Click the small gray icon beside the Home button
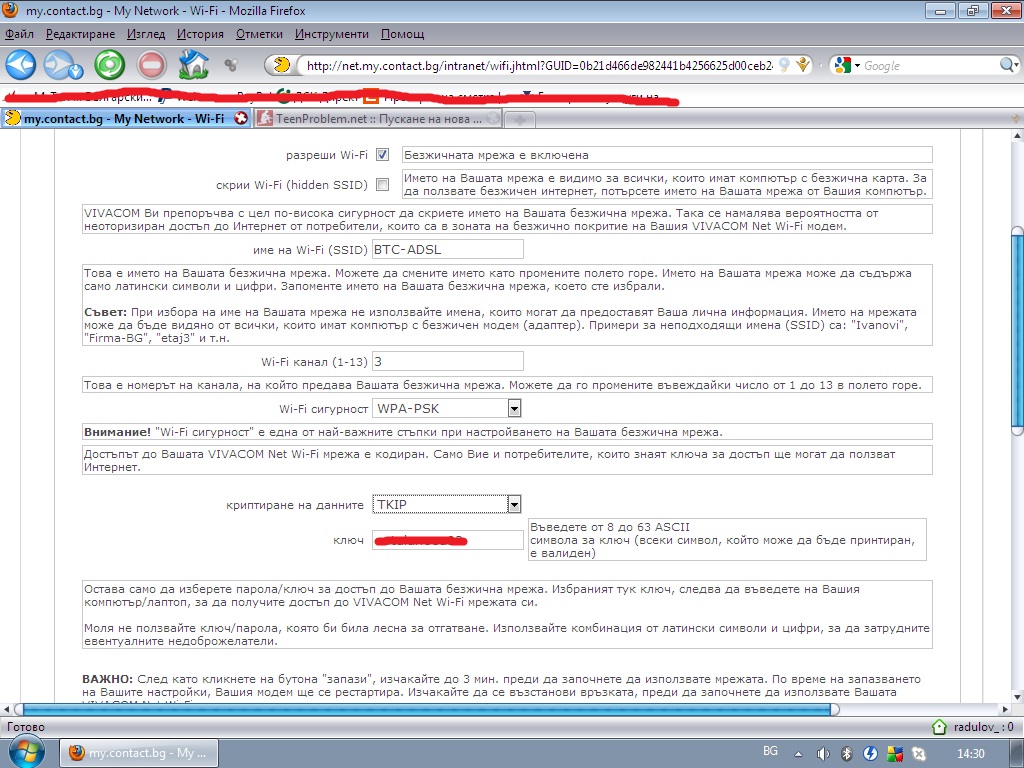 click(x=230, y=65)
